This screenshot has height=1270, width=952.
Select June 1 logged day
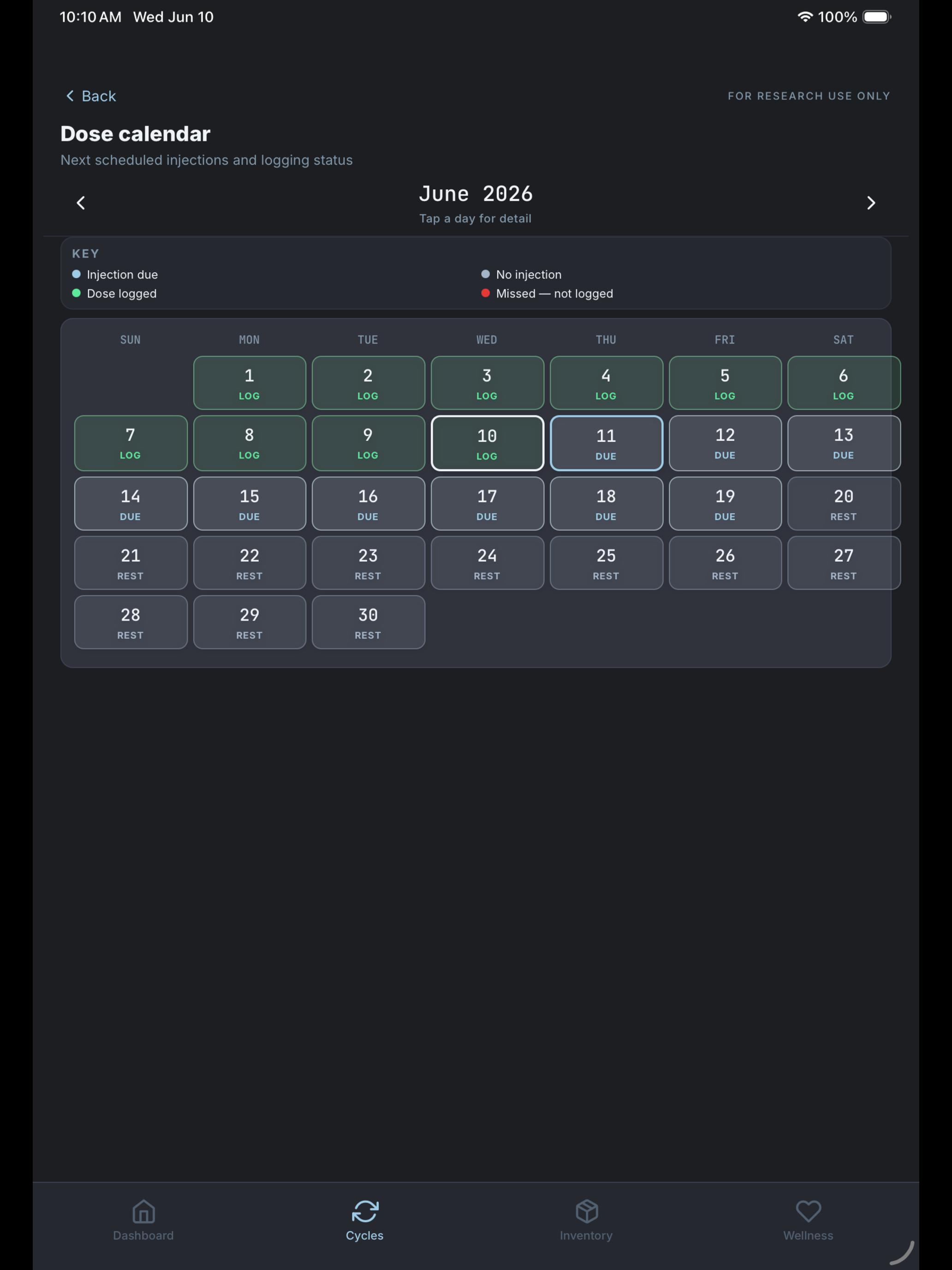click(x=250, y=383)
